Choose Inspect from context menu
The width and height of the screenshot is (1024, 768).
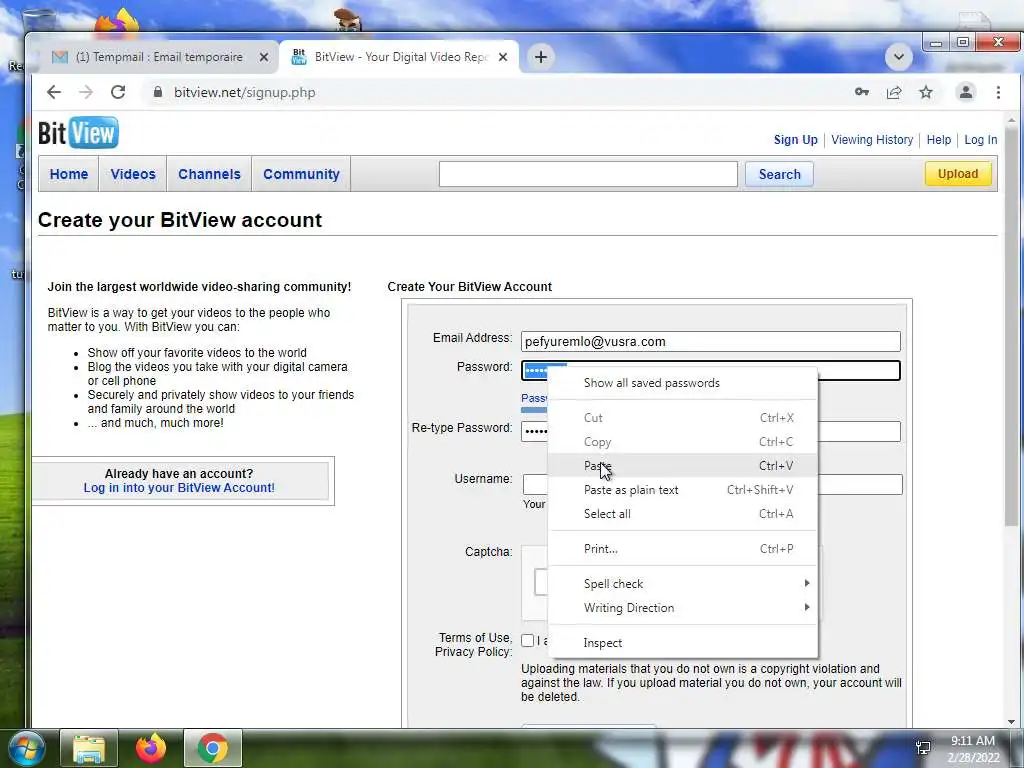tap(682, 643)
